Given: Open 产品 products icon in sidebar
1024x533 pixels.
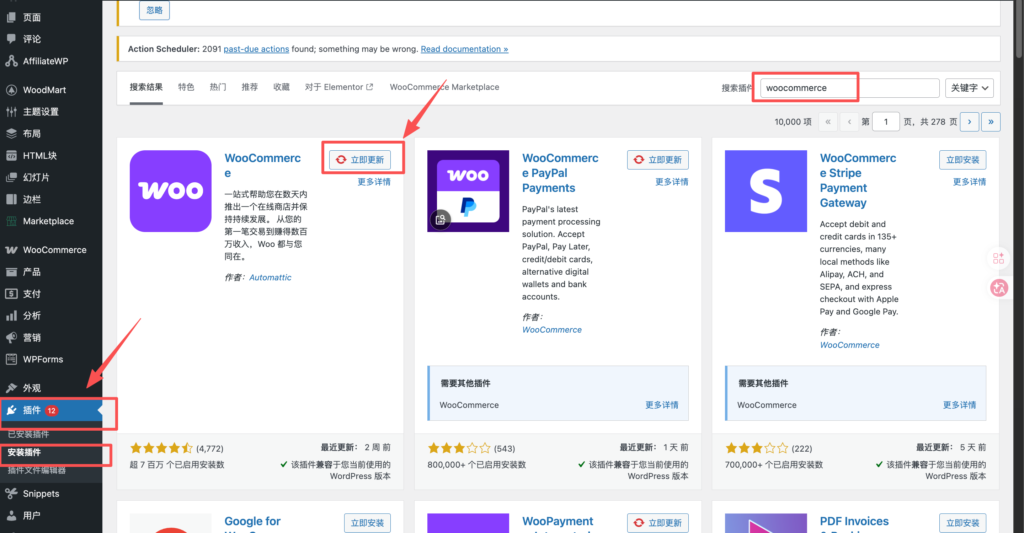Looking at the screenshot, I should [x=11, y=272].
